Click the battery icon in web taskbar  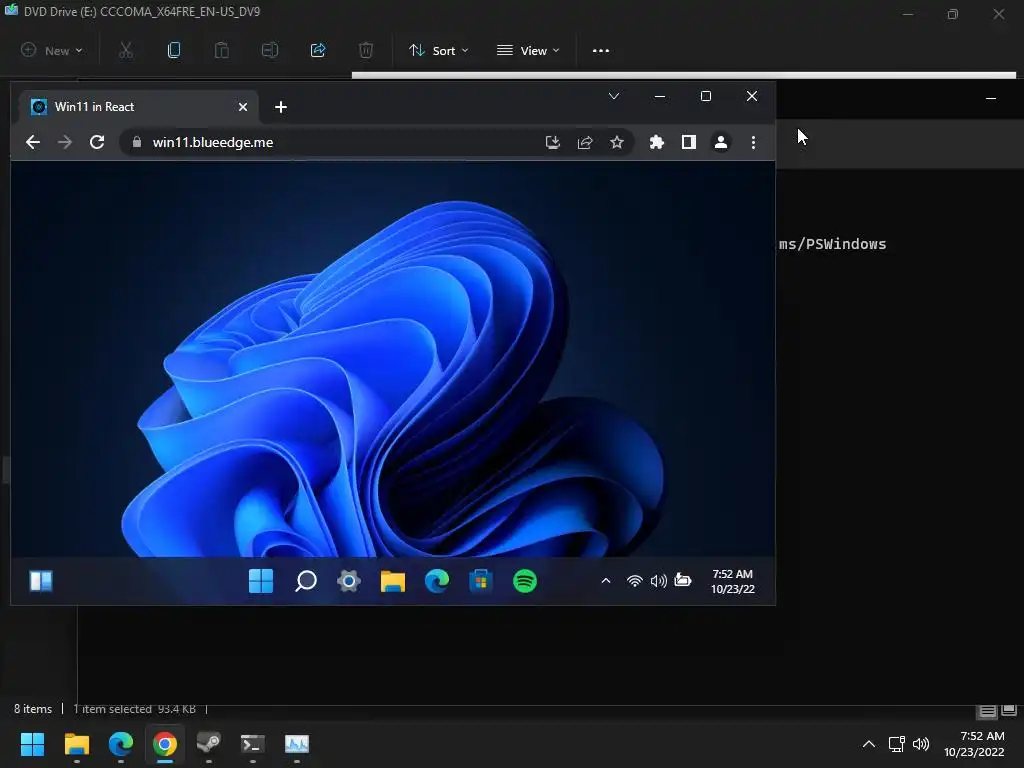[683, 580]
